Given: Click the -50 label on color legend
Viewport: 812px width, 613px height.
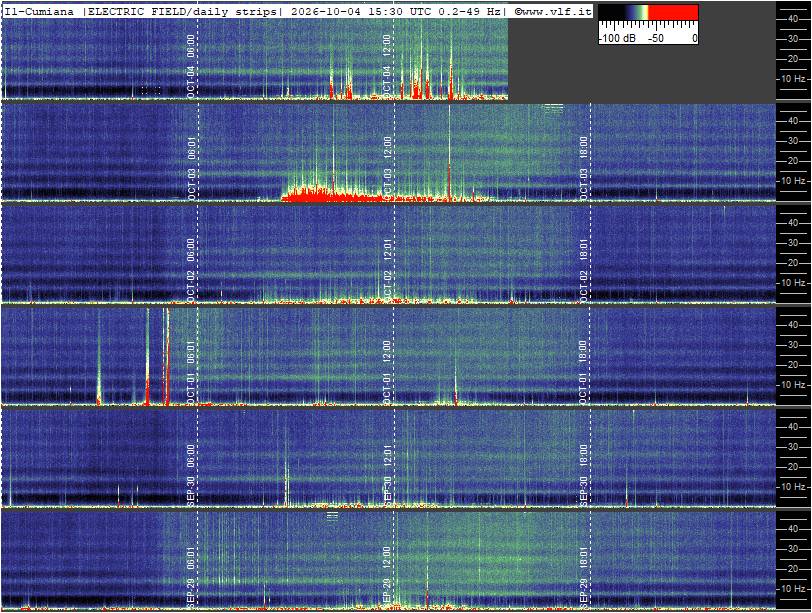Looking at the screenshot, I should tap(656, 38).
